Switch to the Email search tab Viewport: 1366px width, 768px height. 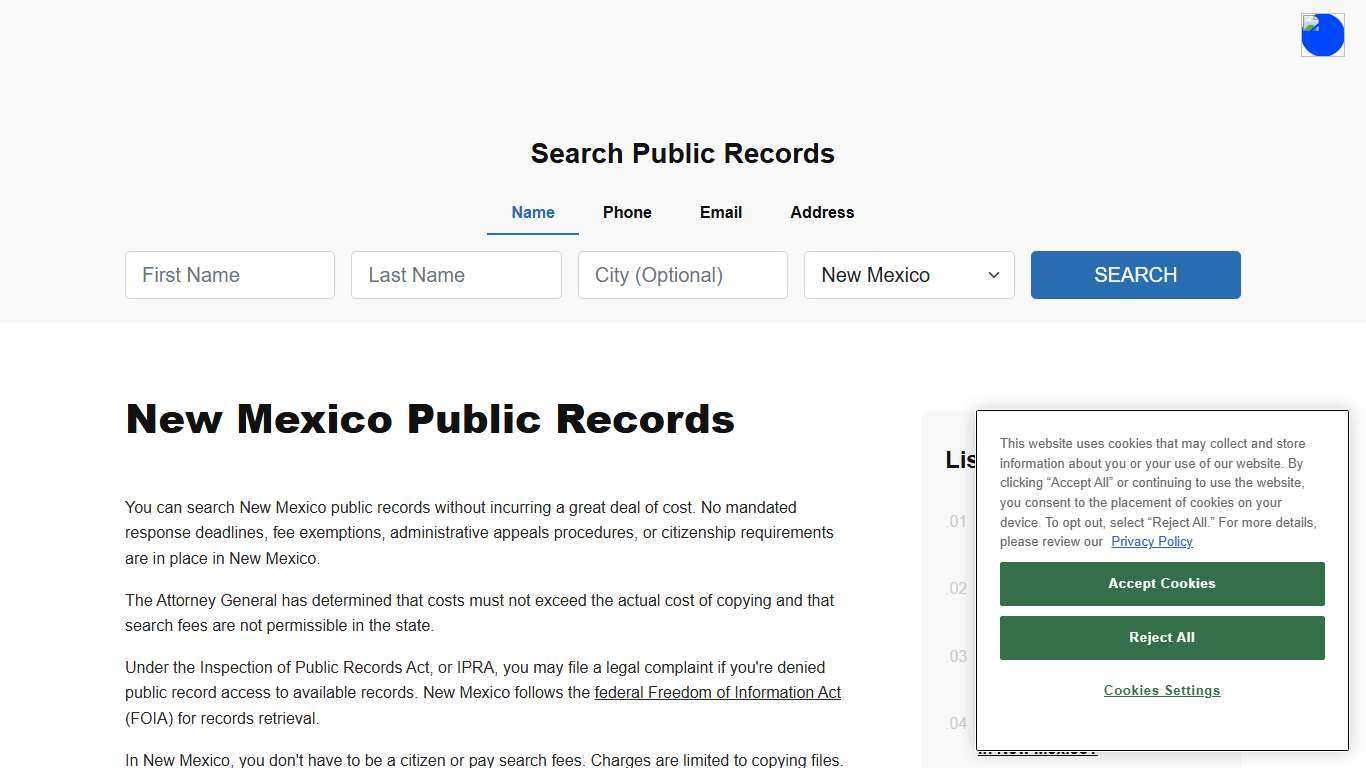tap(720, 212)
